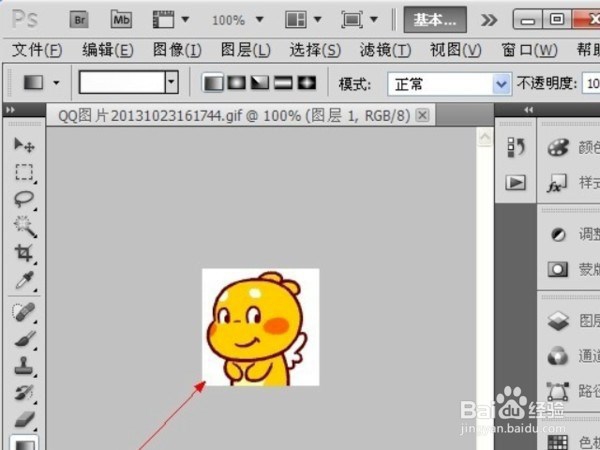Close the QQ图片 gif document tab

pos(422,115)
